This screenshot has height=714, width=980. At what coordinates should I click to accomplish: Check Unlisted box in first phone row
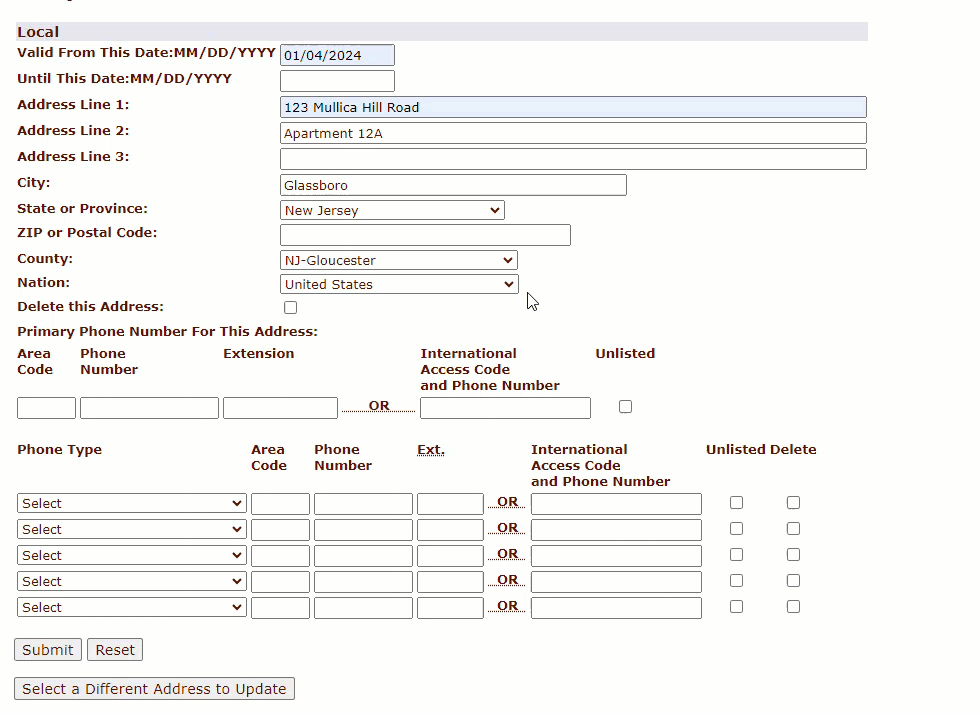tap(737, 503)
